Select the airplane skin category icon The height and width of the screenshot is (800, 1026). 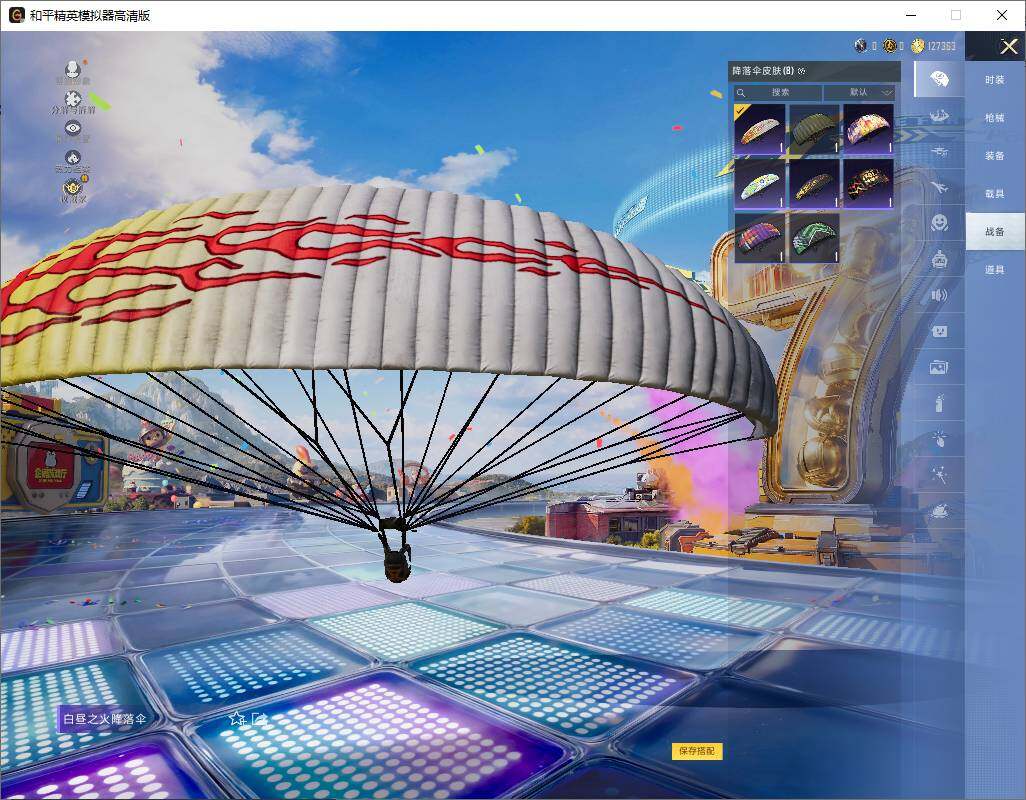click(939, 188)
